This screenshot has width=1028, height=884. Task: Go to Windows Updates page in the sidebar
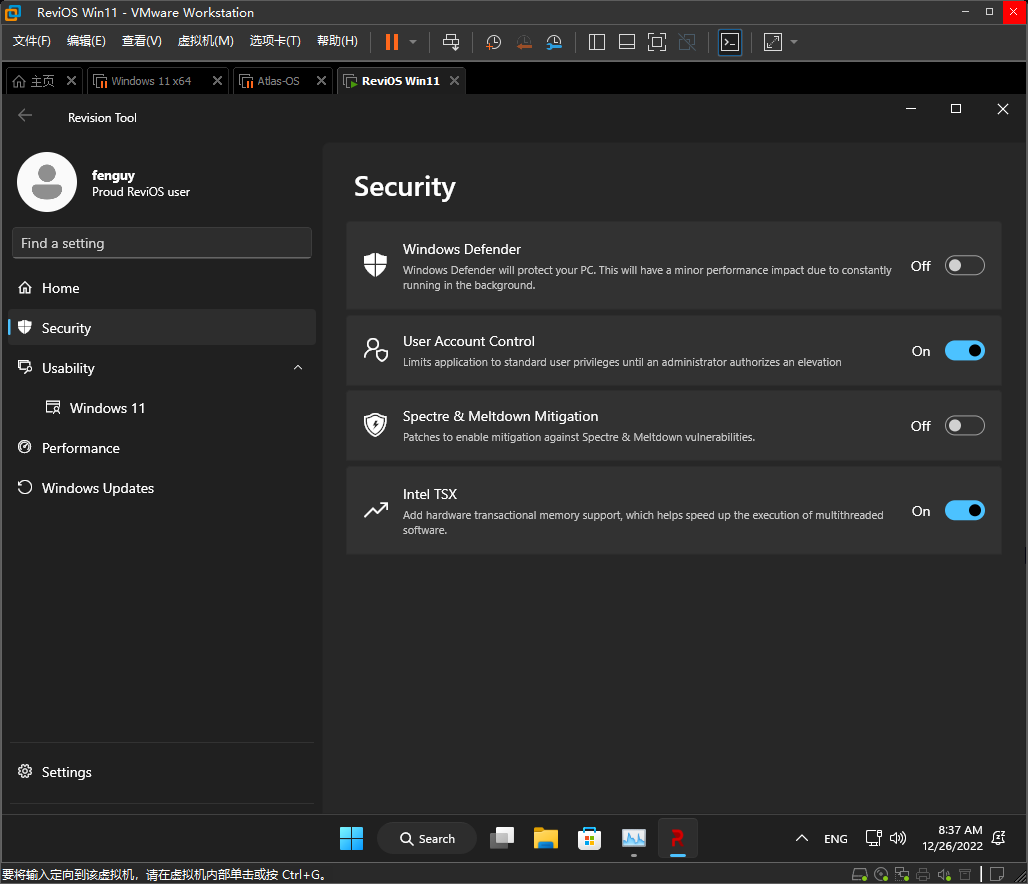[97, 488]
